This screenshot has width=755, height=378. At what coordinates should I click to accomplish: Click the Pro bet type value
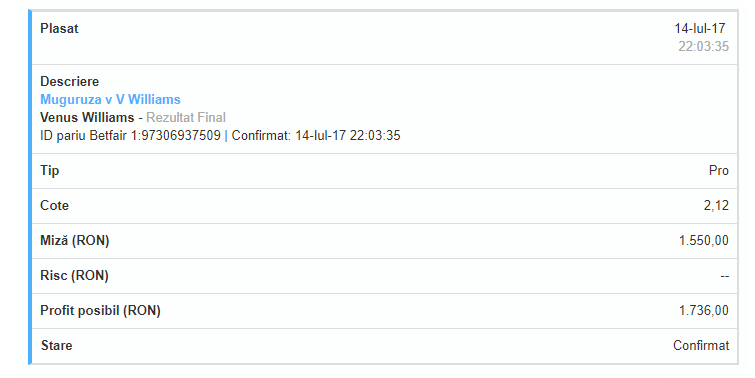point(719,170)
